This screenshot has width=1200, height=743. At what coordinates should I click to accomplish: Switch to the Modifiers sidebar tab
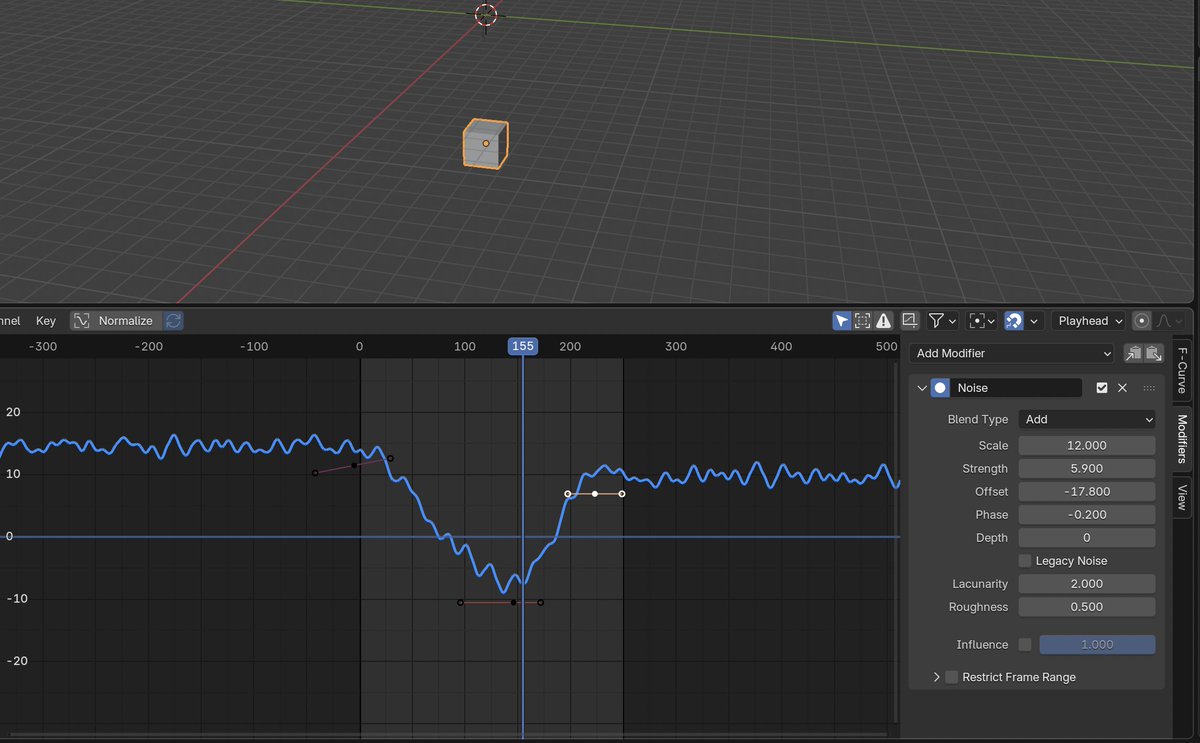1182,439
